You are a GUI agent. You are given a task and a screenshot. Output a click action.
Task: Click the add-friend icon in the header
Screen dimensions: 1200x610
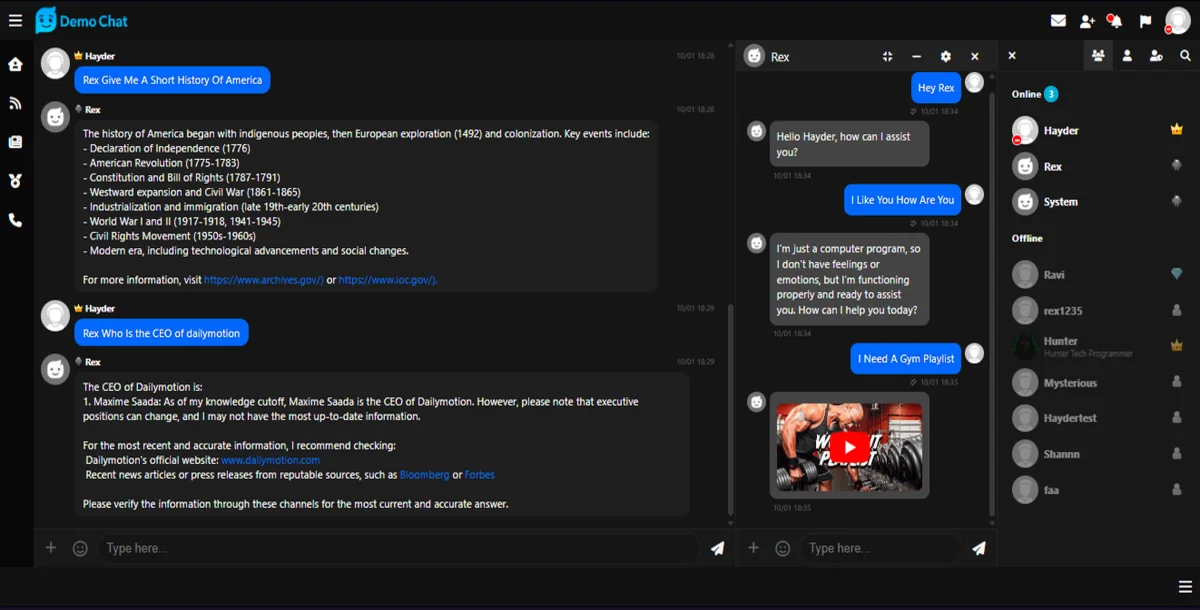1087,19
